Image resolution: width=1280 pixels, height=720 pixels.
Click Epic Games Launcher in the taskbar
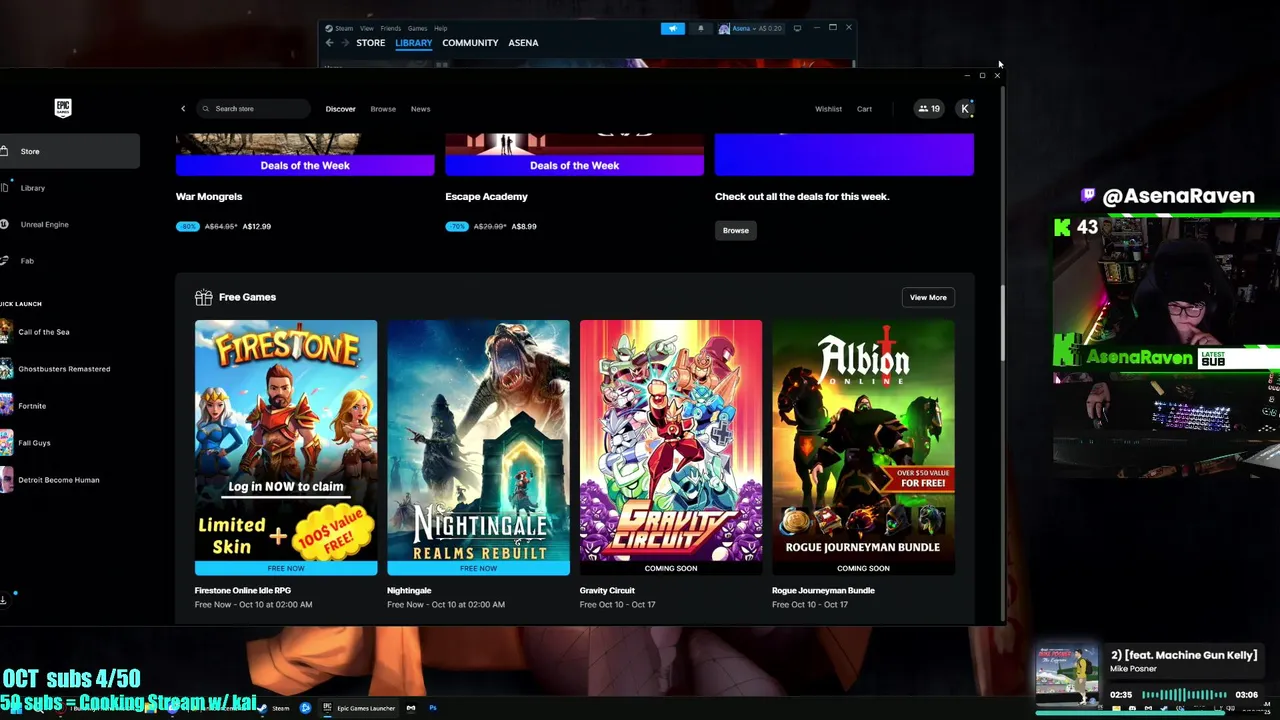point(360,708)
